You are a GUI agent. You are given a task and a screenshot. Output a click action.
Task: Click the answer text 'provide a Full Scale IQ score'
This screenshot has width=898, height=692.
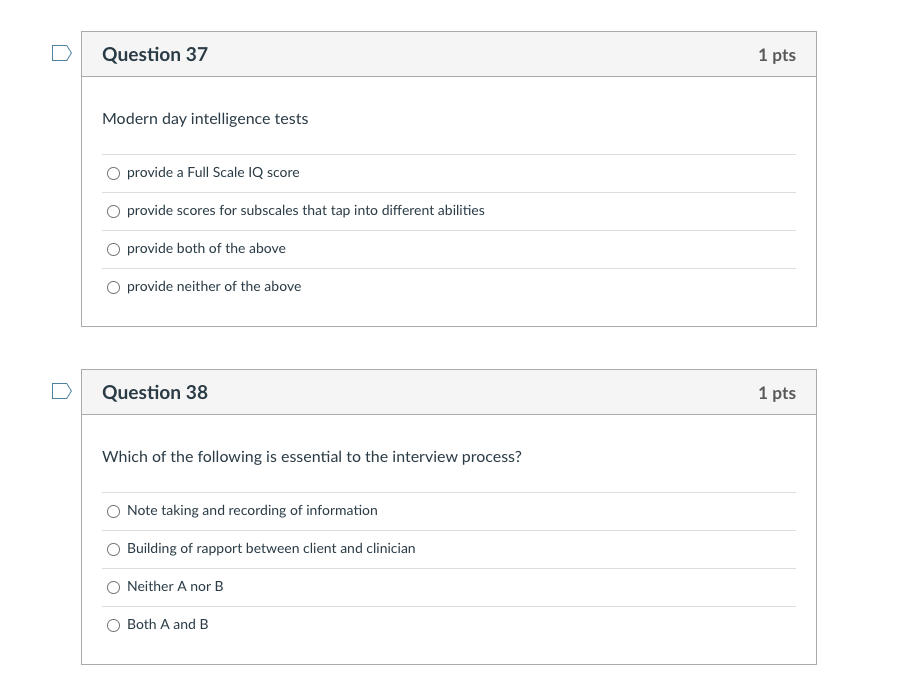(x=213, y=172)
